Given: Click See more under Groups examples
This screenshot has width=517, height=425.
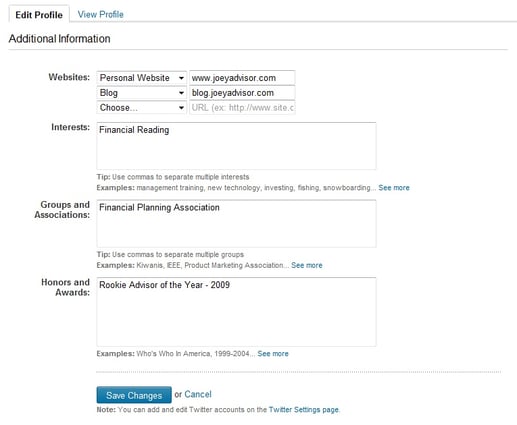Looking at the screenshot, I should tap(307, 265).
